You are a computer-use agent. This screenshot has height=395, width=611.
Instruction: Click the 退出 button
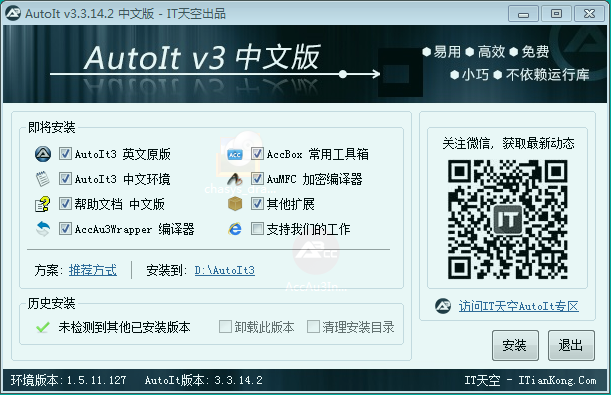click(571, 346)
